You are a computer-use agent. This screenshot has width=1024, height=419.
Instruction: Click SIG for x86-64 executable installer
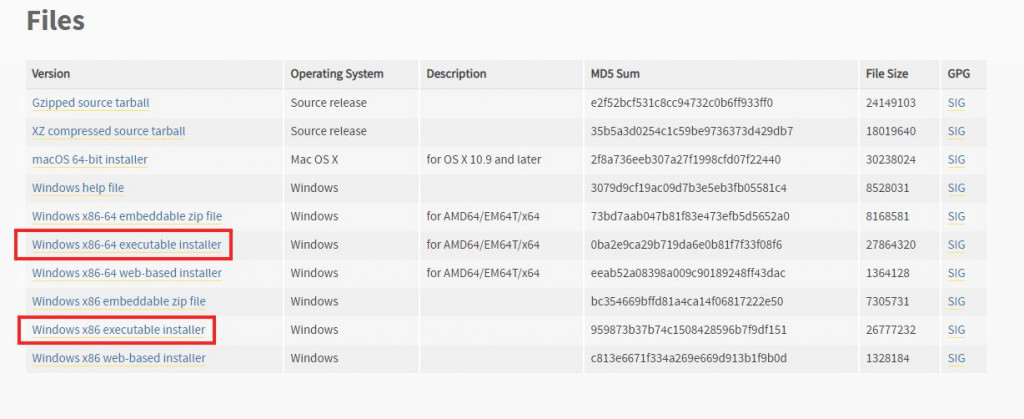(956, 245)
